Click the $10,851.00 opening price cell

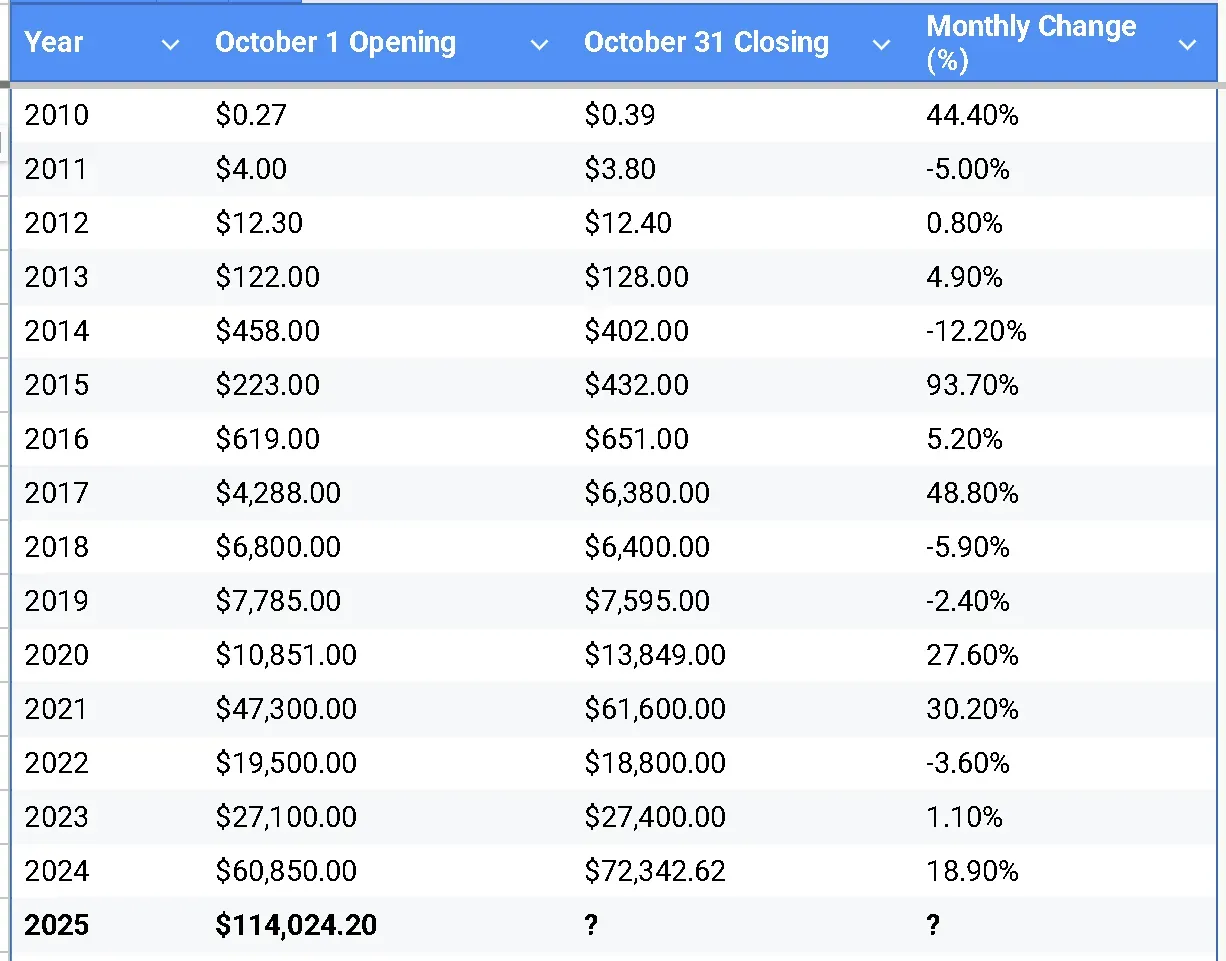(286, 655)
